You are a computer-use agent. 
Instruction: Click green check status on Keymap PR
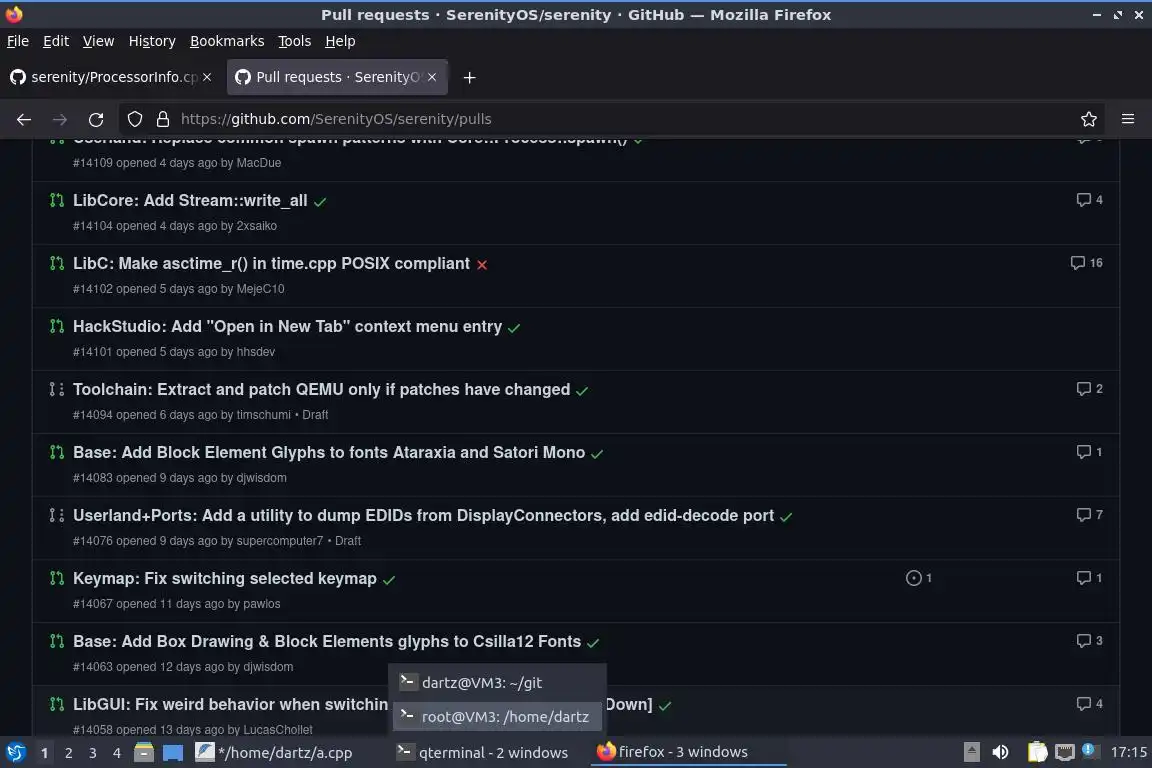(x=389, y=580)
